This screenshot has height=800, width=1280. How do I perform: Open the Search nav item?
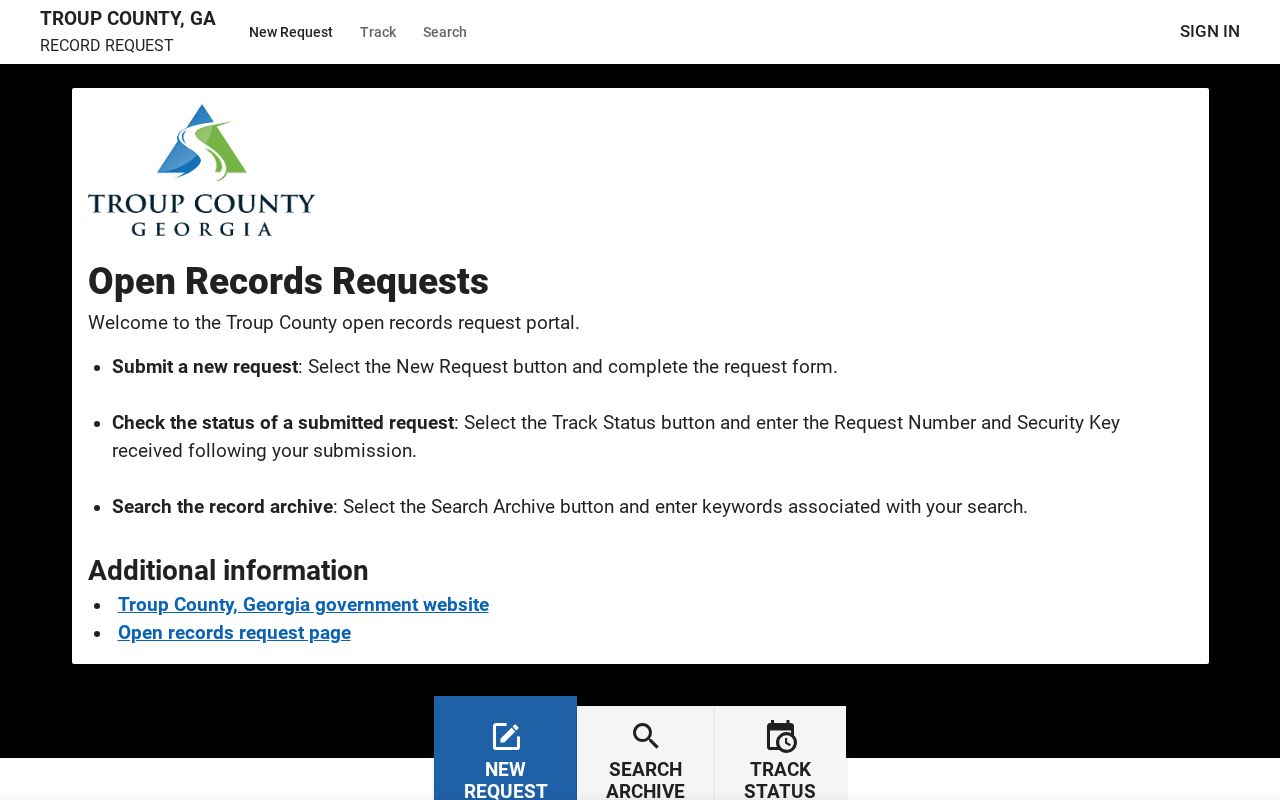[445, 32]
